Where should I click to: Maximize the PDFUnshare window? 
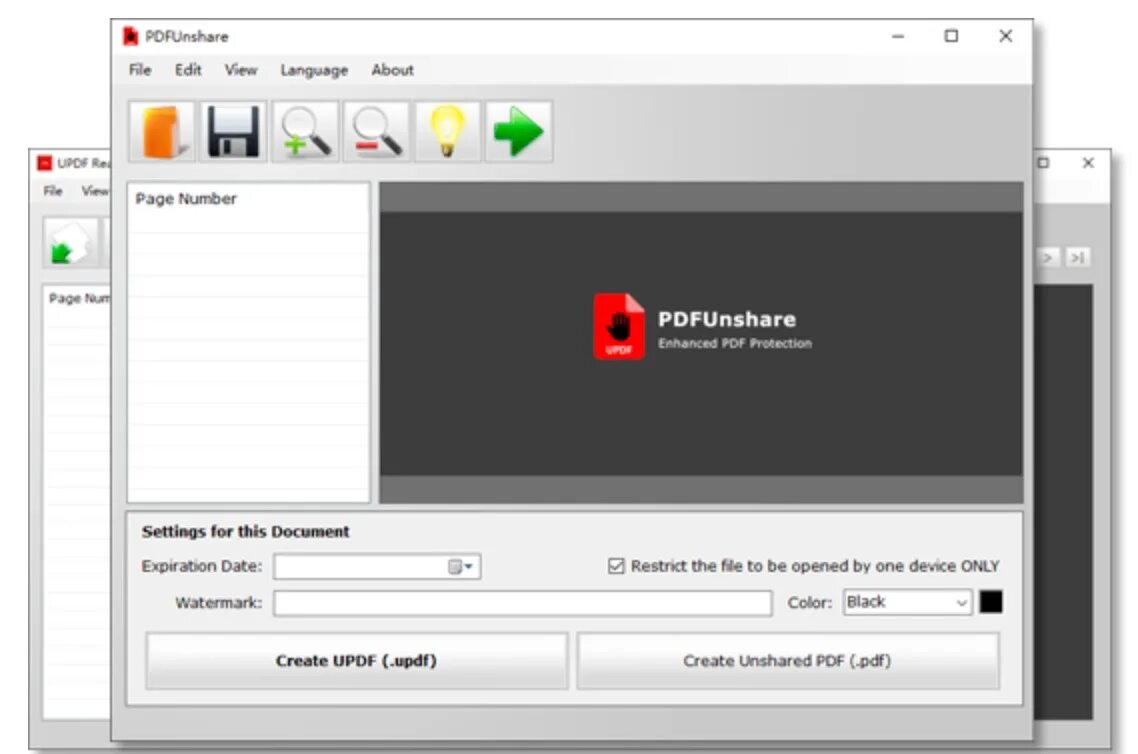[x=951, y=36]
